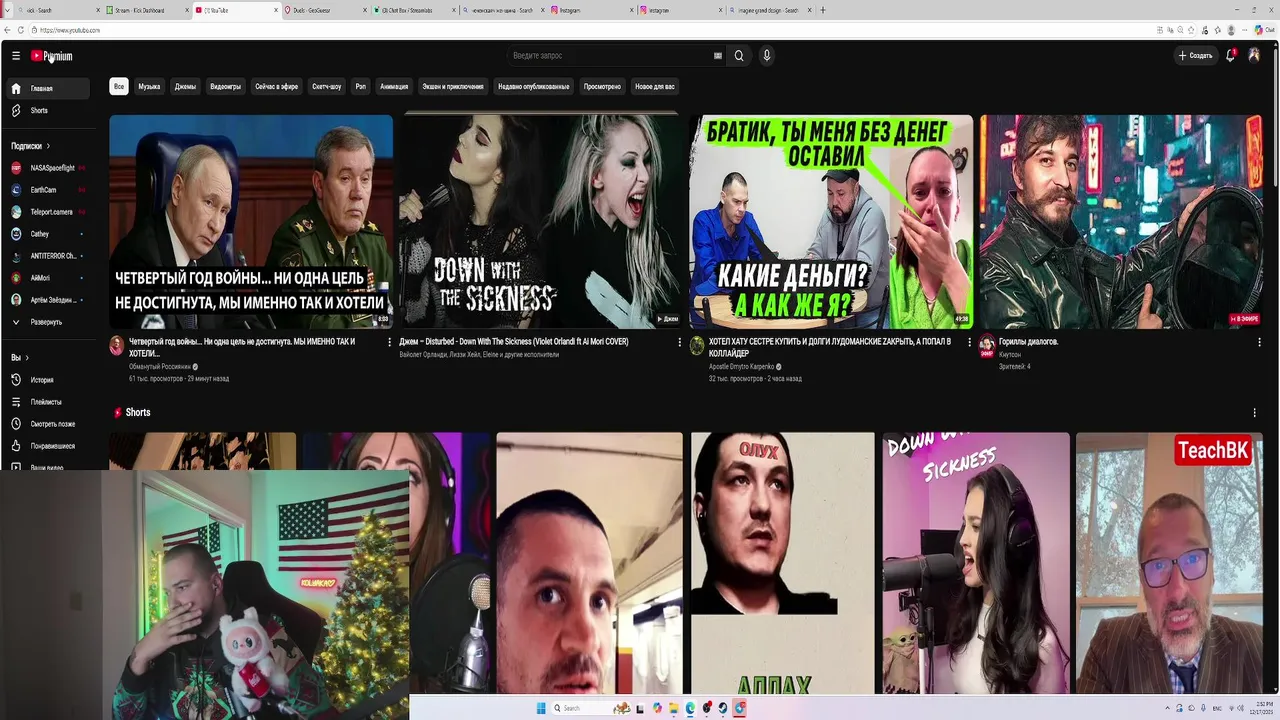
Task: Open taskbar clock showing 2:52 PM
Action: point(1261,708)
